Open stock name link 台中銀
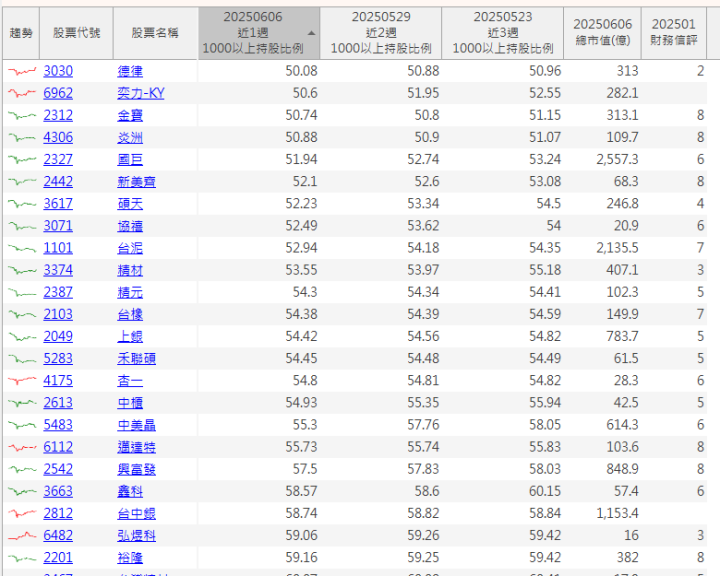The image size is (720, 576). (x=136, y=513)
